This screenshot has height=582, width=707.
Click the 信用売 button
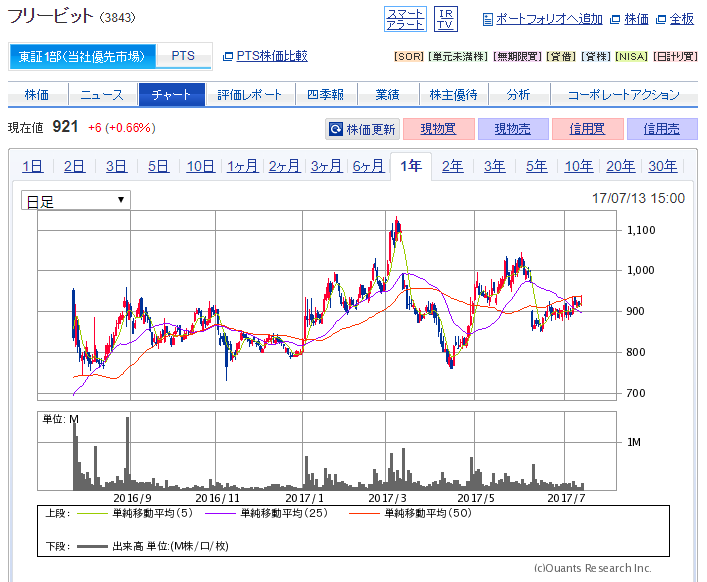661,129
